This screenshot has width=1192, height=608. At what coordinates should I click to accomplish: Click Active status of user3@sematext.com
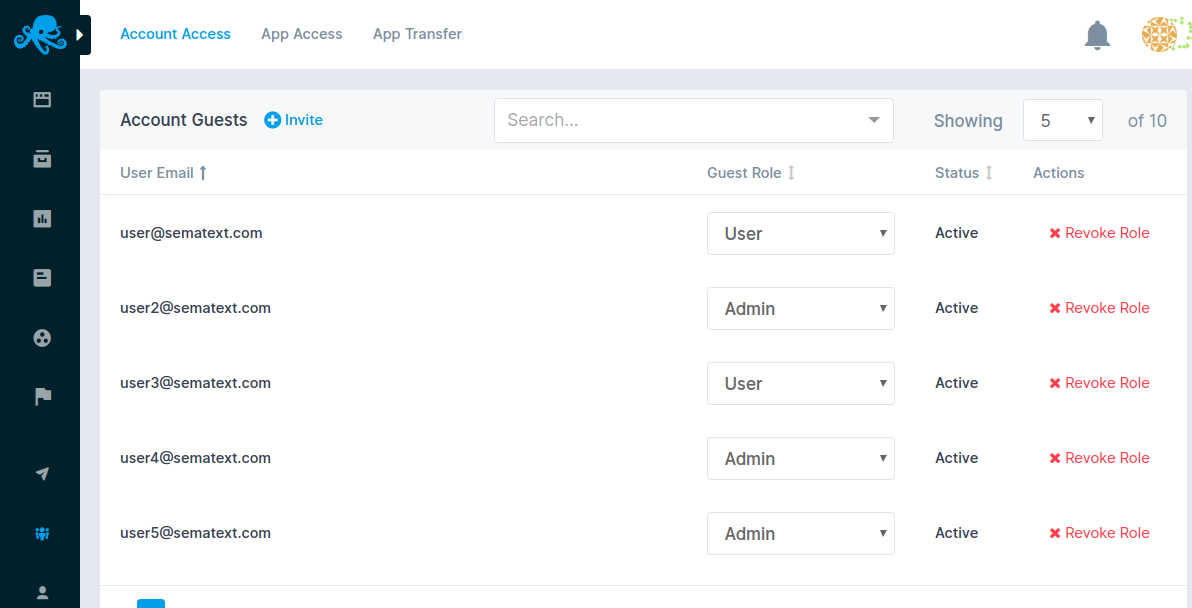coord(956,383)
